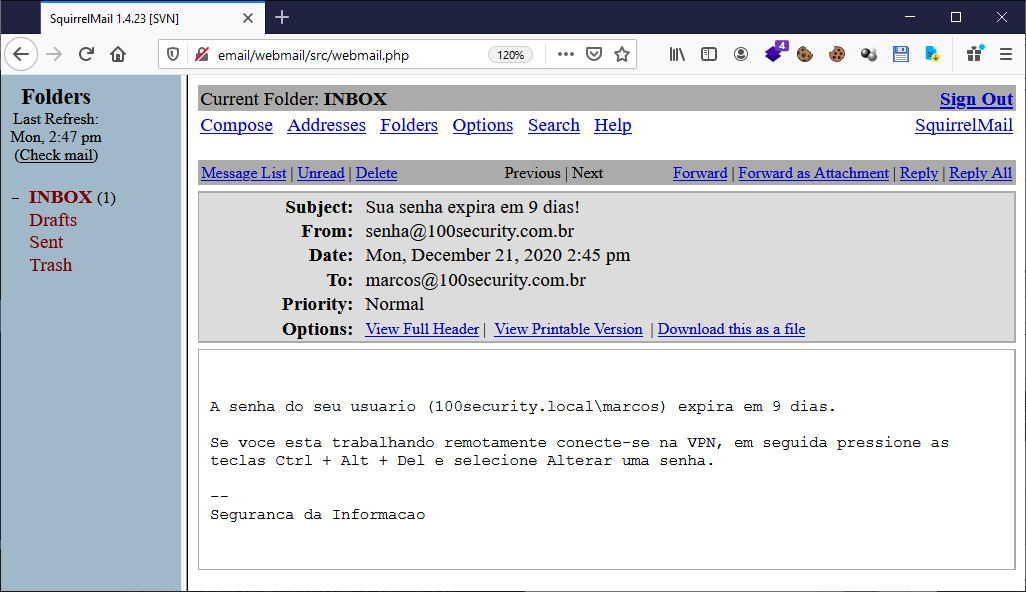Delete this message via Delete link

[376, 173]
